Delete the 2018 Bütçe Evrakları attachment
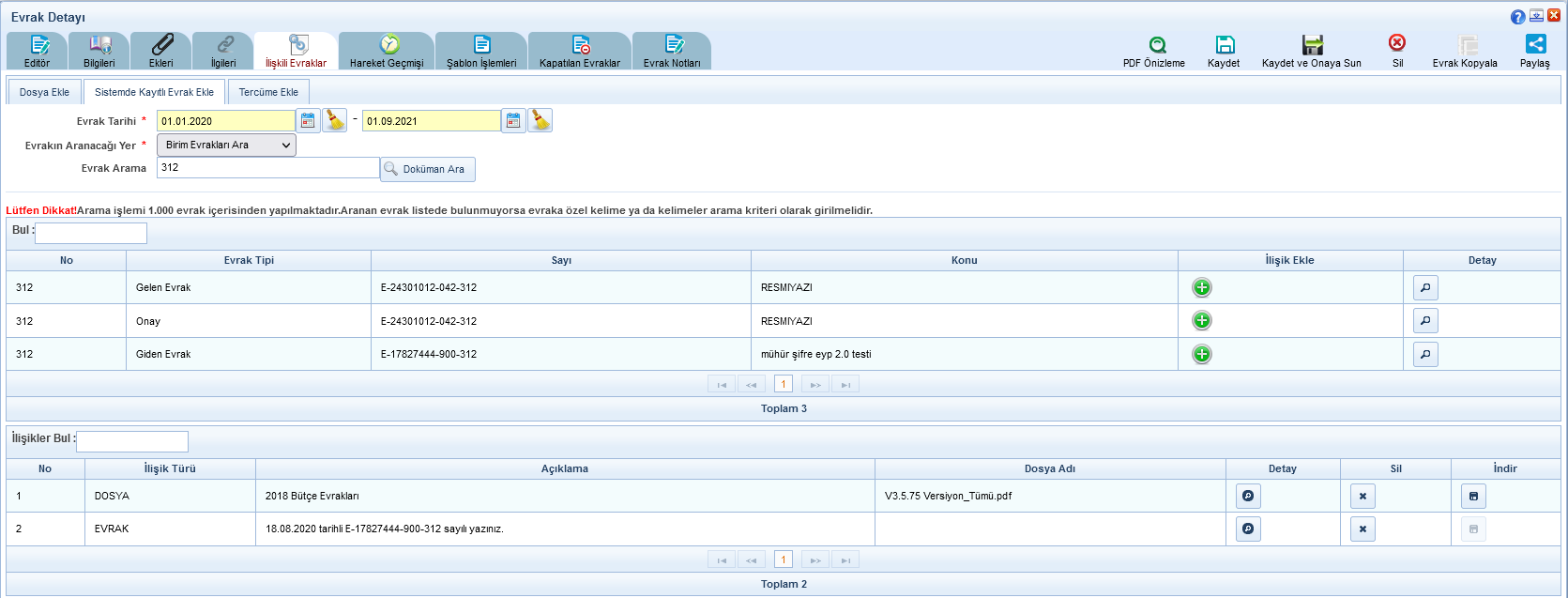The width and height of the screenshot is (1568, 598). point(1362,496)
